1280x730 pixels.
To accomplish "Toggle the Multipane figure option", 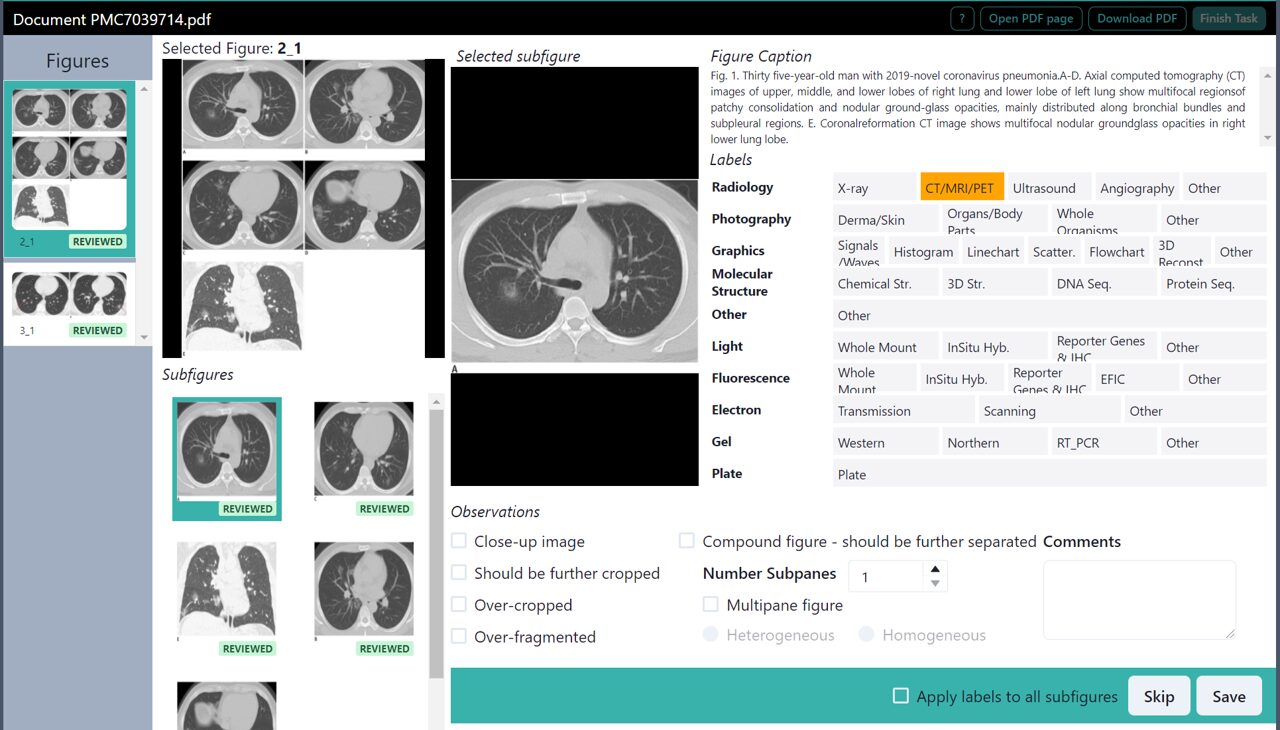I will (x=711, y=604).
